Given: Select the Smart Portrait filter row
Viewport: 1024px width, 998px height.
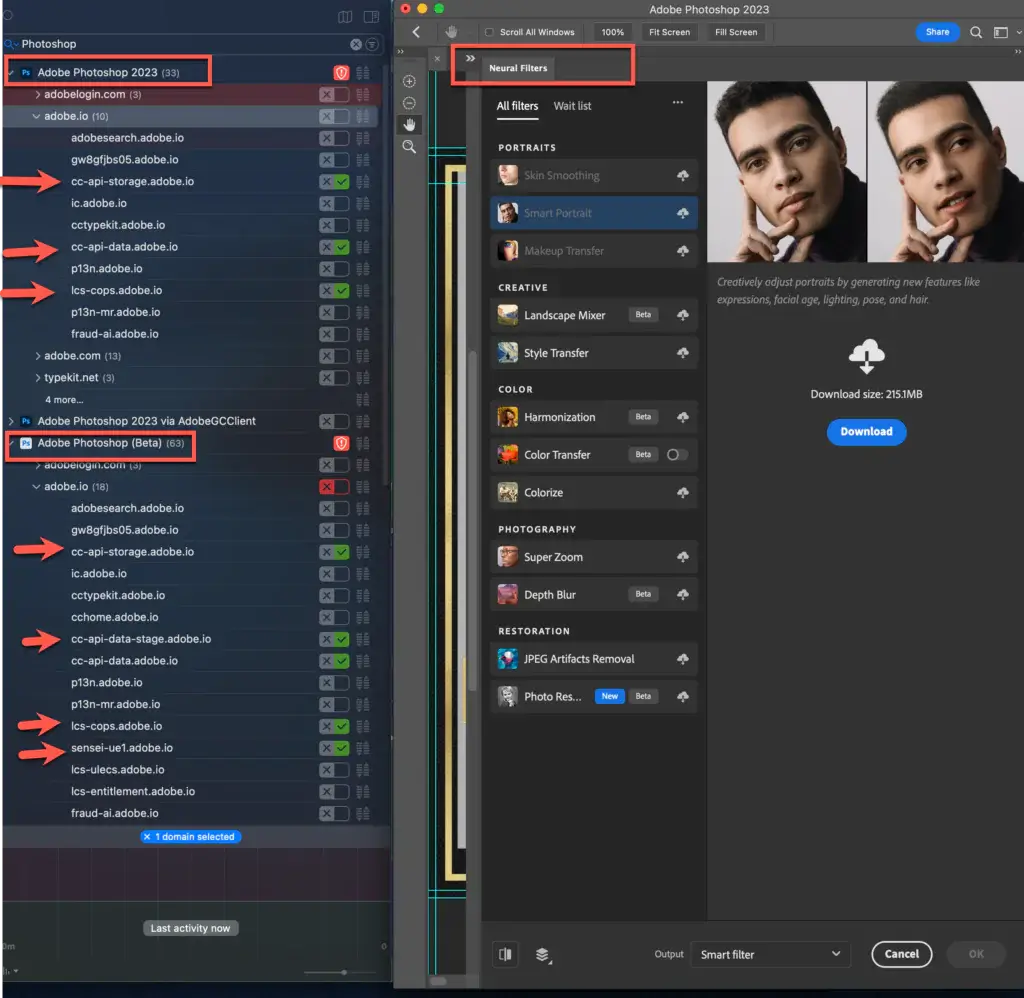Looking at the screenshot, I should click(594, 213).
